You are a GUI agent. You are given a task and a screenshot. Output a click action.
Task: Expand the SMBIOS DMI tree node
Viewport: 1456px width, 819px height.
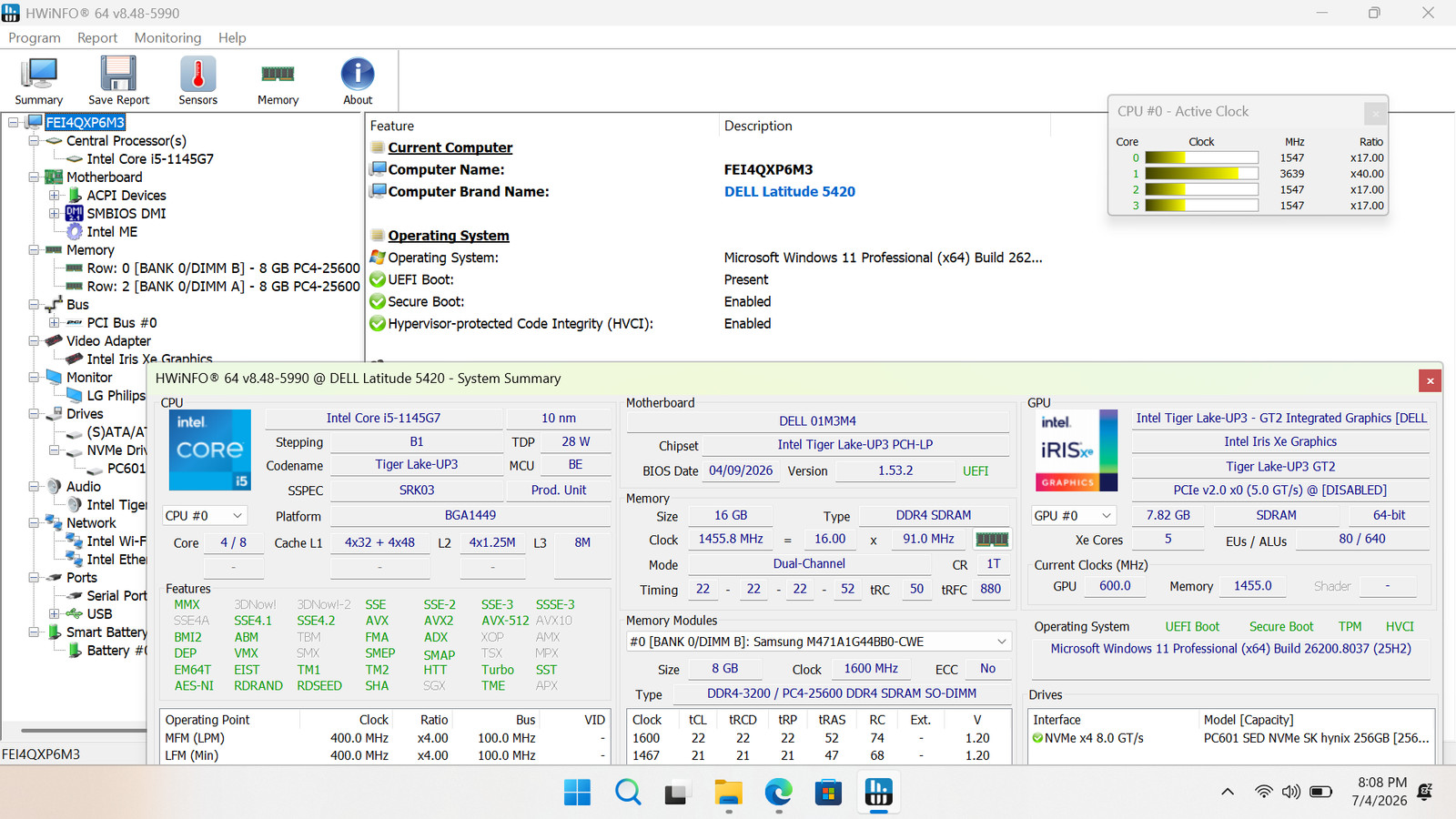[x=55, y=214]
